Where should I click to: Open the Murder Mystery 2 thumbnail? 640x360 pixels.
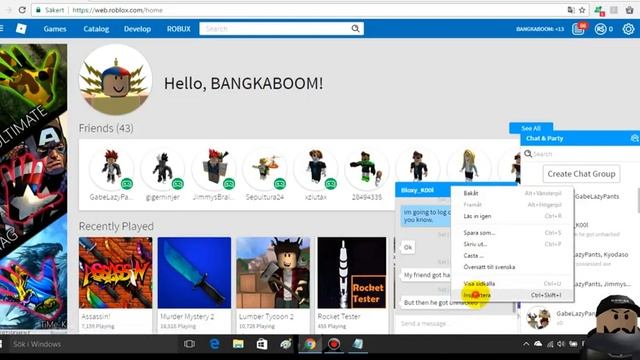[x=194, y=273]
